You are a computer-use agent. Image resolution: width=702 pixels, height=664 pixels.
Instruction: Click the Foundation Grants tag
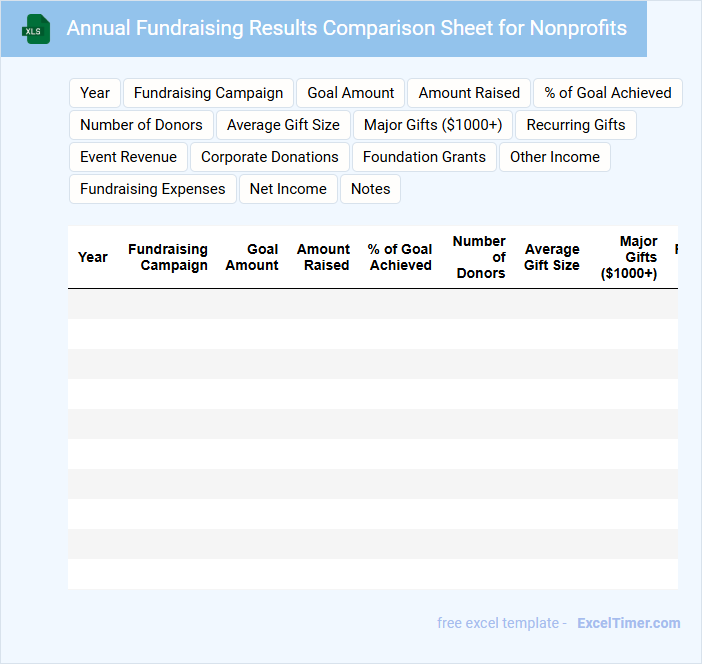(x=424, y=157)
